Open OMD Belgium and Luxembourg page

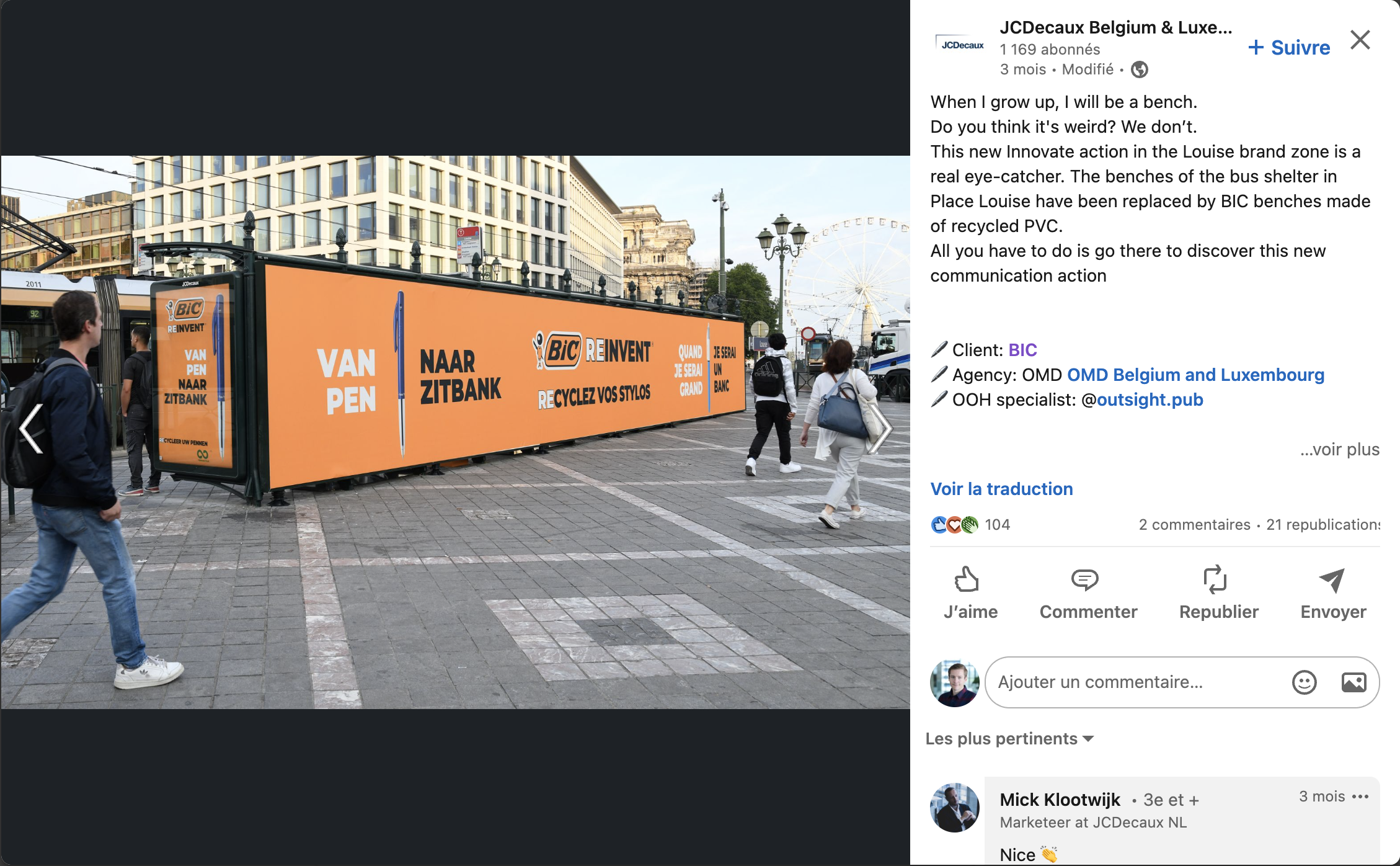1195,375
